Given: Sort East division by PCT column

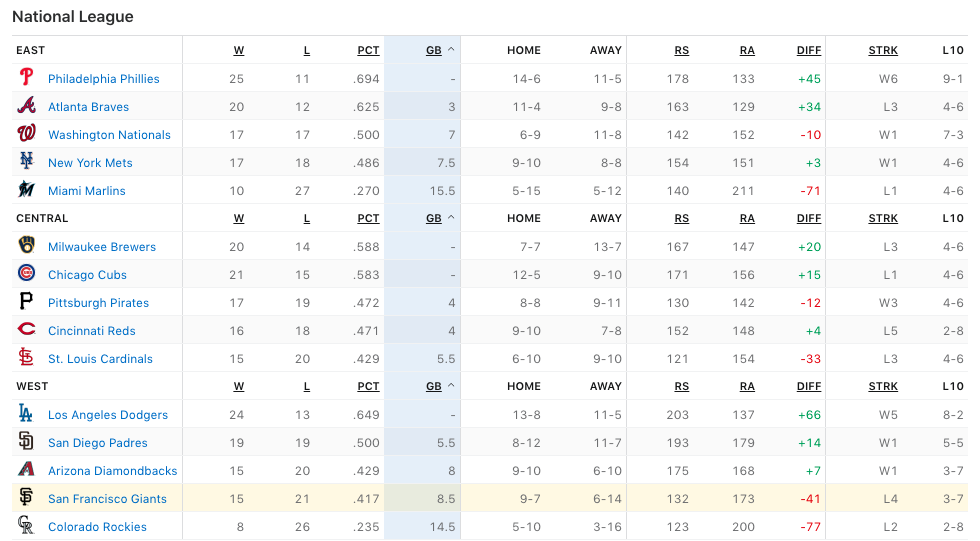Looking at the screenshot, I should 368,50.
